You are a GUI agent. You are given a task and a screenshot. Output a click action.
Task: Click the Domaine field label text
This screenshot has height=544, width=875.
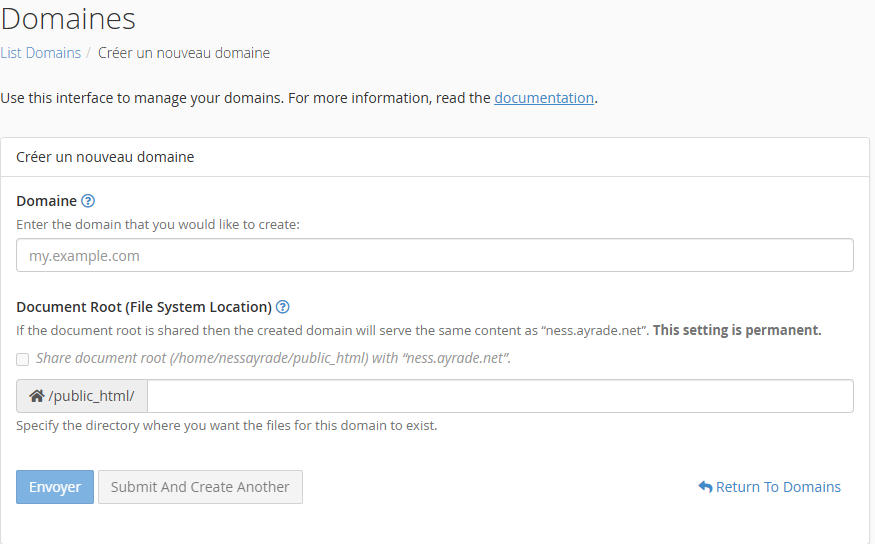46,201
